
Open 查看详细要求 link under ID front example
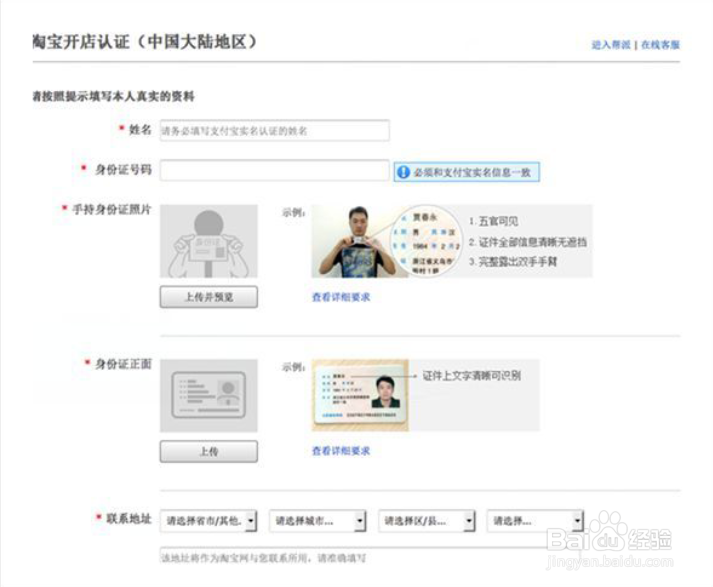point(341,451)
